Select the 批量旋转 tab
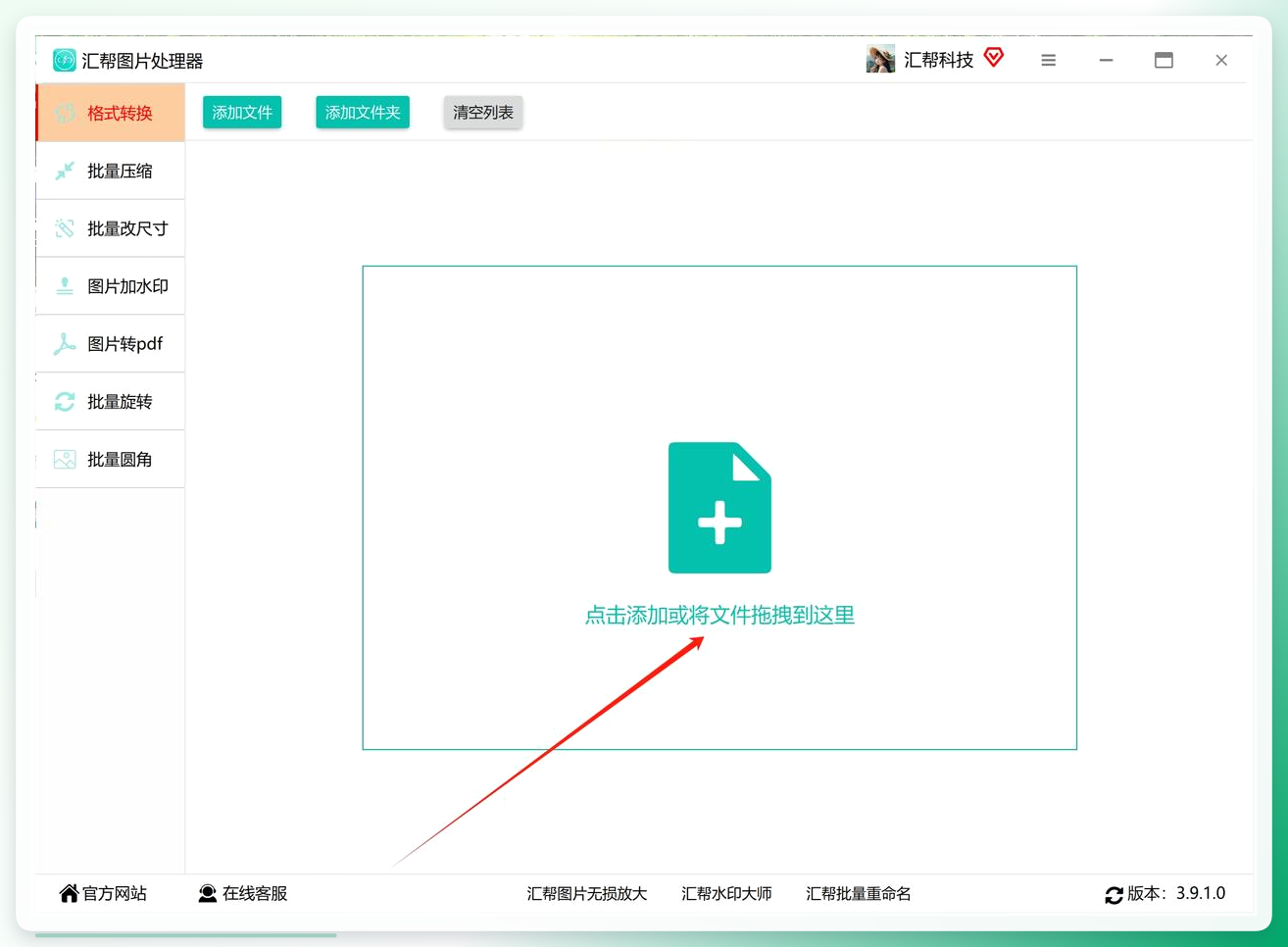The image size is (1288, 947). coord(111,402)
